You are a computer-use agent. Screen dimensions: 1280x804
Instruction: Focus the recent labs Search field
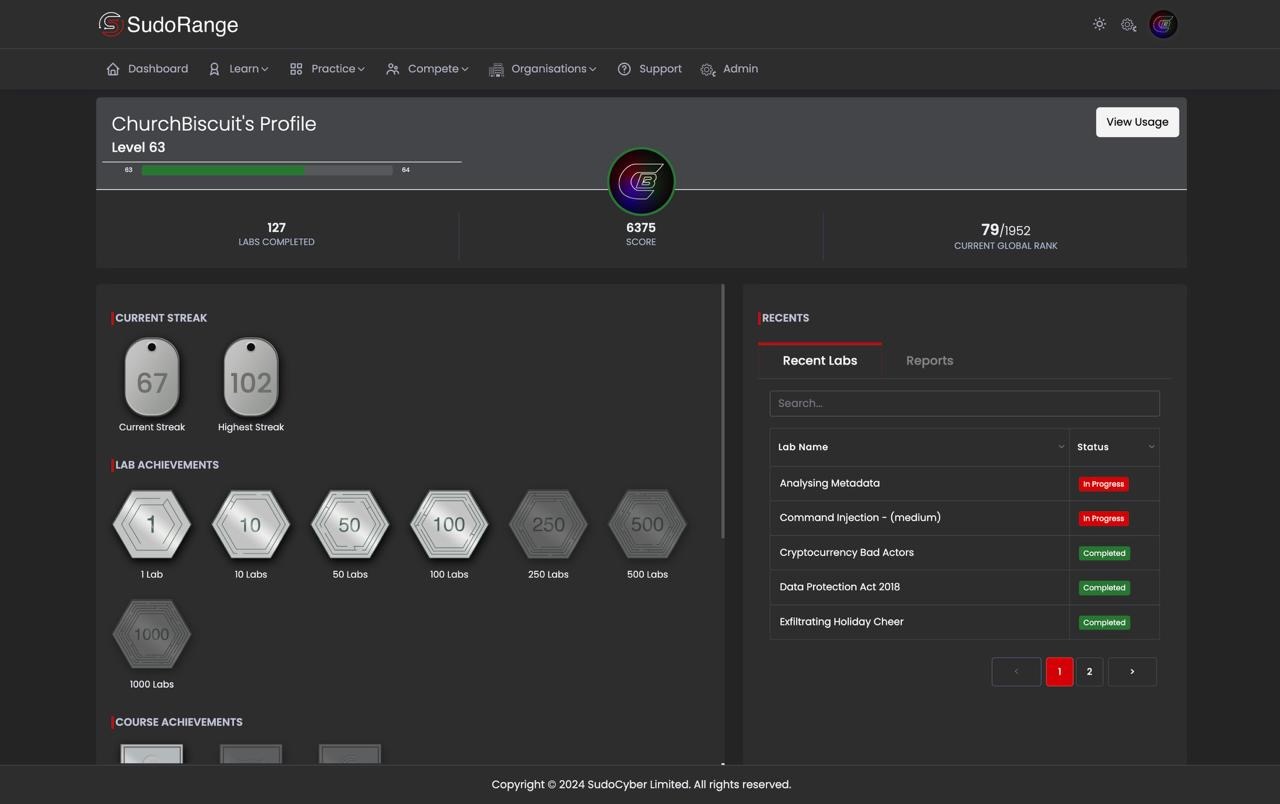coord(964,403)
